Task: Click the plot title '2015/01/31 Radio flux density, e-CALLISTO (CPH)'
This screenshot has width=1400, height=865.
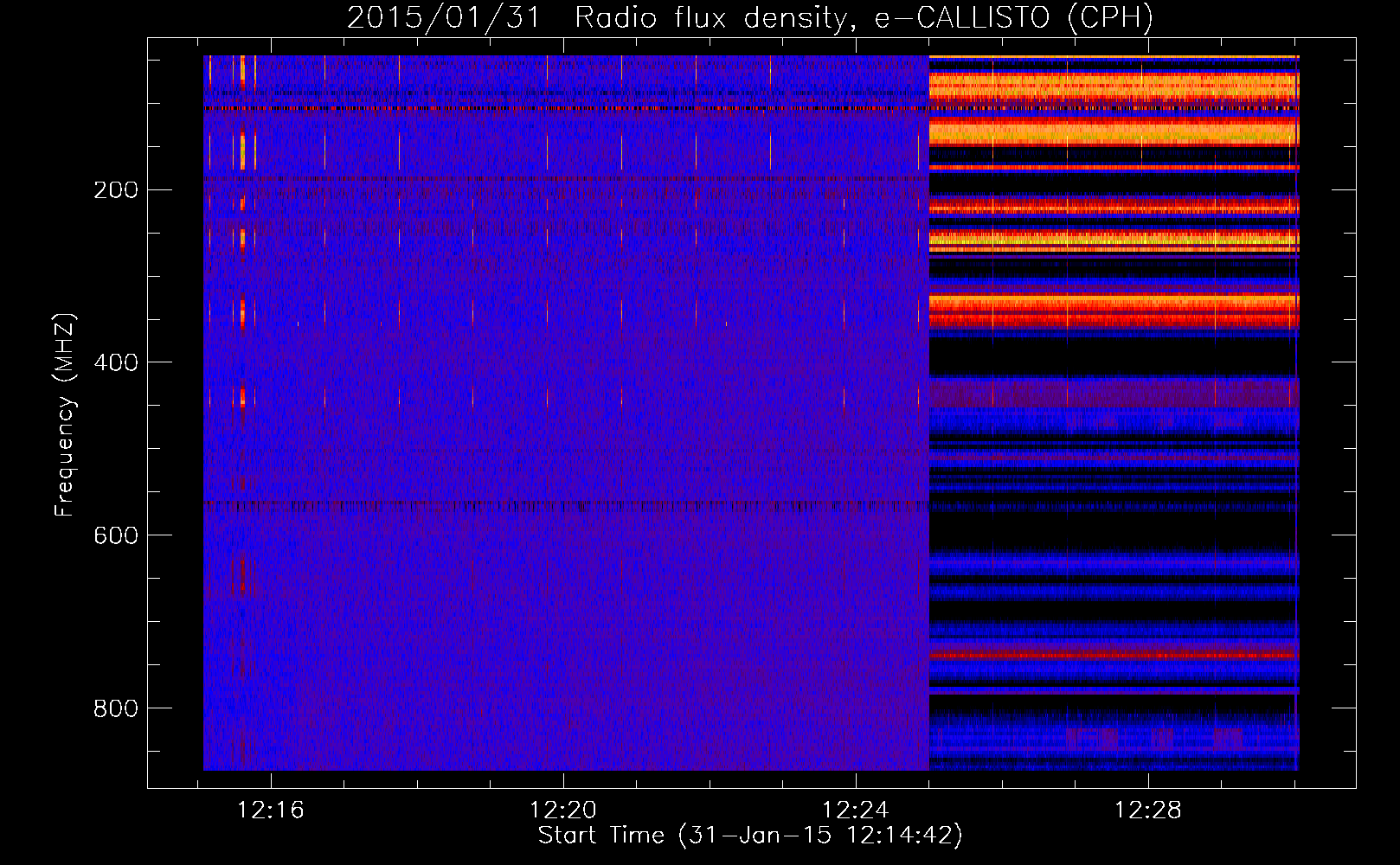Action: (x=750, y=18)
